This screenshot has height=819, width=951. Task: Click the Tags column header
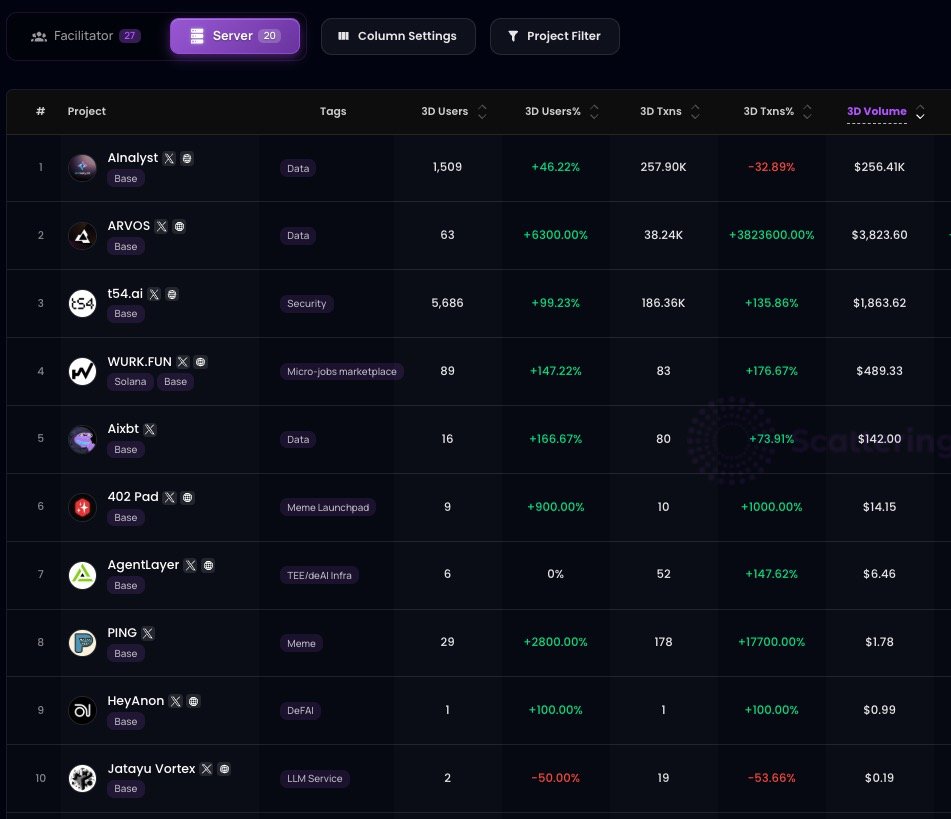point(333,111)
